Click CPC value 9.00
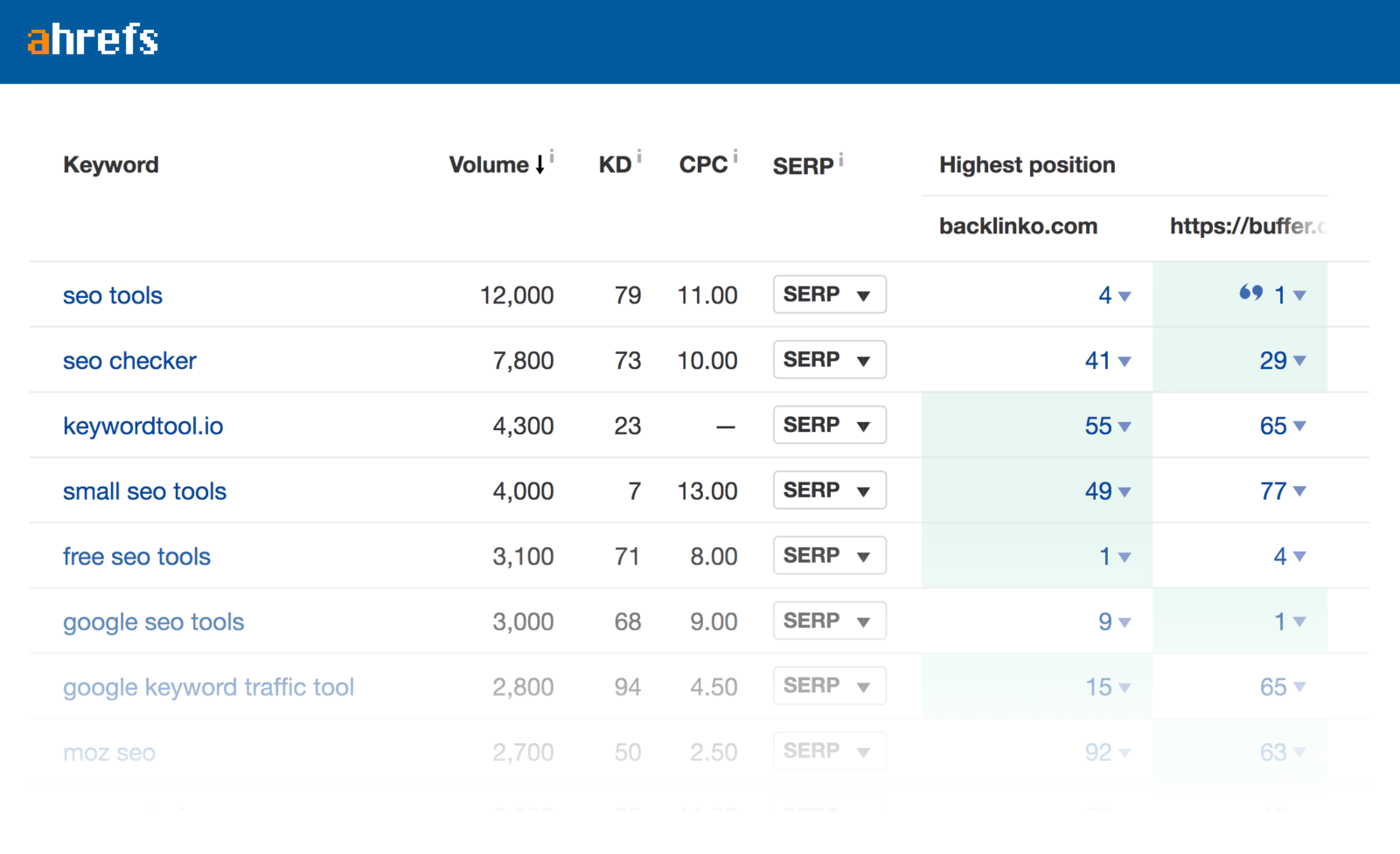This screenshot has width=1400, height=854. (x=714, y=622)
